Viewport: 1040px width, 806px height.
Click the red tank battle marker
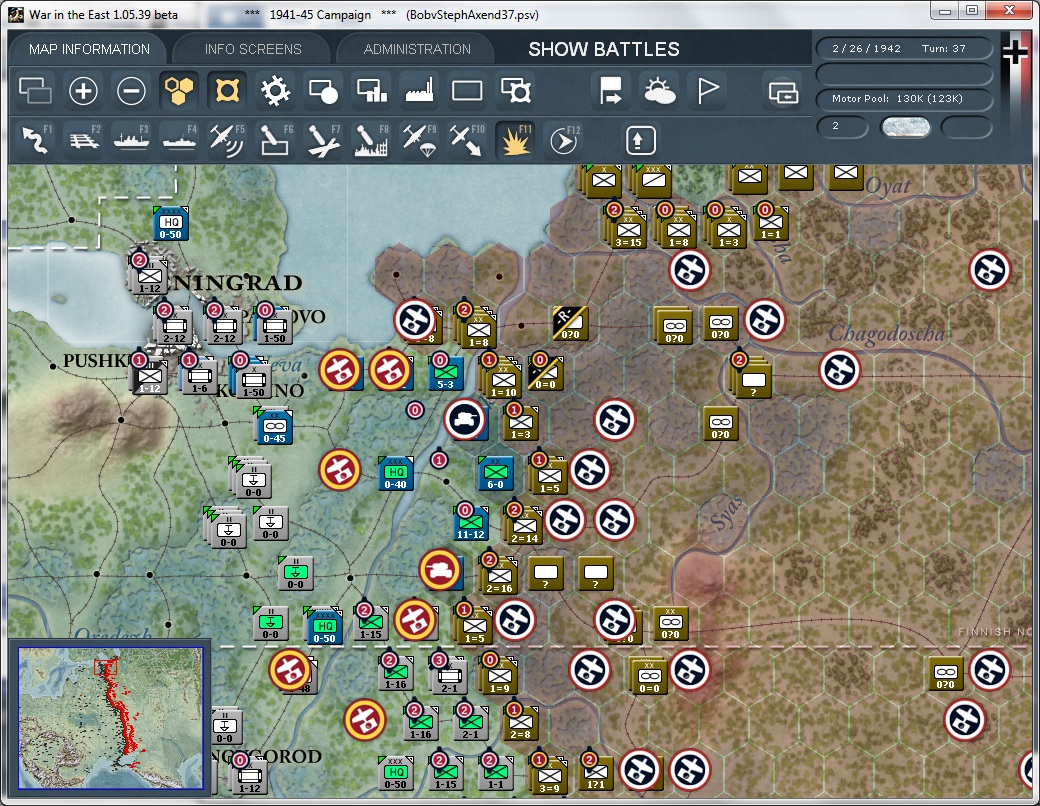click(440, 570)
